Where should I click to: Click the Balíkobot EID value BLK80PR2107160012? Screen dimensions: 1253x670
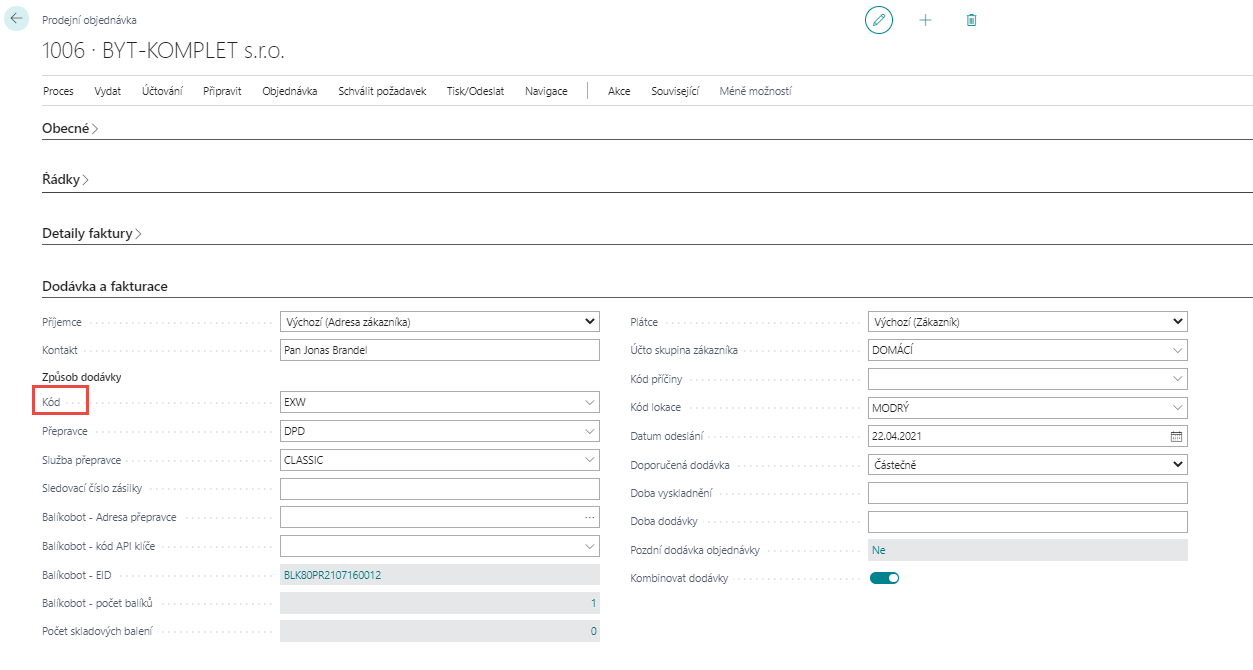coord(333,575)
